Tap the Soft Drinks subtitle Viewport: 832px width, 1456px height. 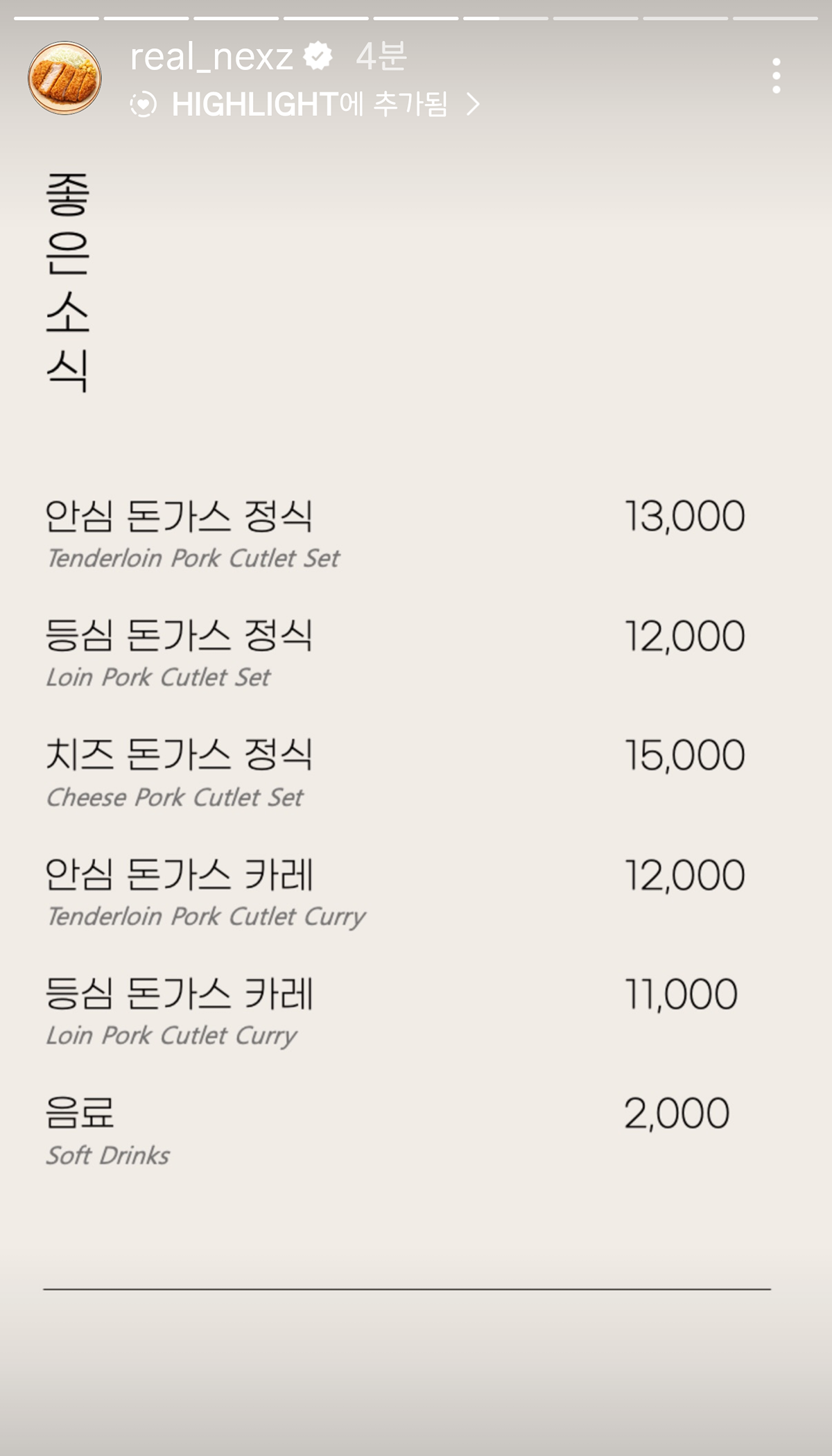tap(107, 1155)
